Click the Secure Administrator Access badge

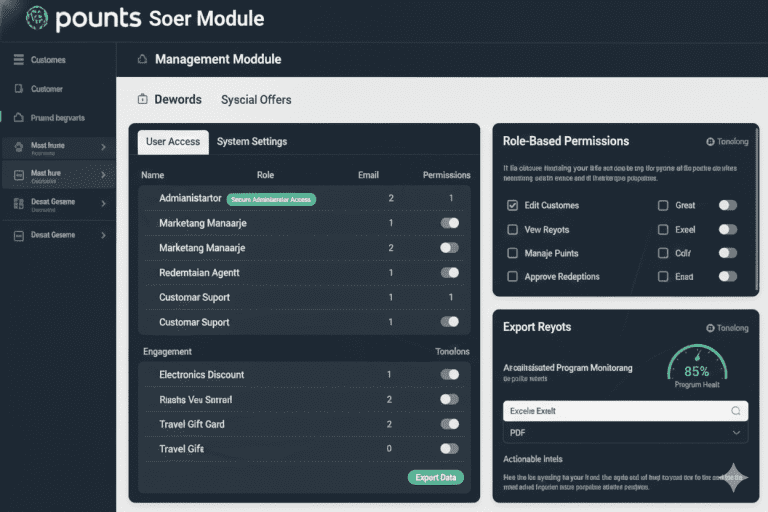point(271,199)
